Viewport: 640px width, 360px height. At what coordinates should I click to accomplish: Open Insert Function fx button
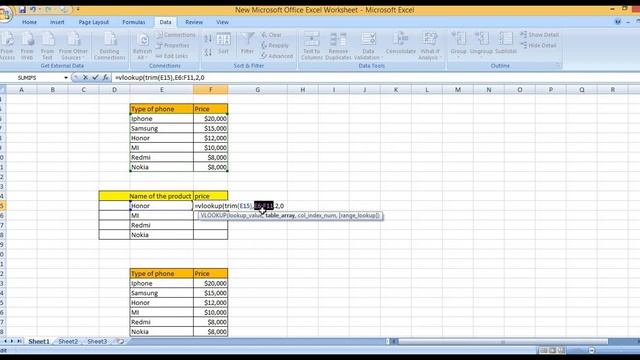[105, 77]
